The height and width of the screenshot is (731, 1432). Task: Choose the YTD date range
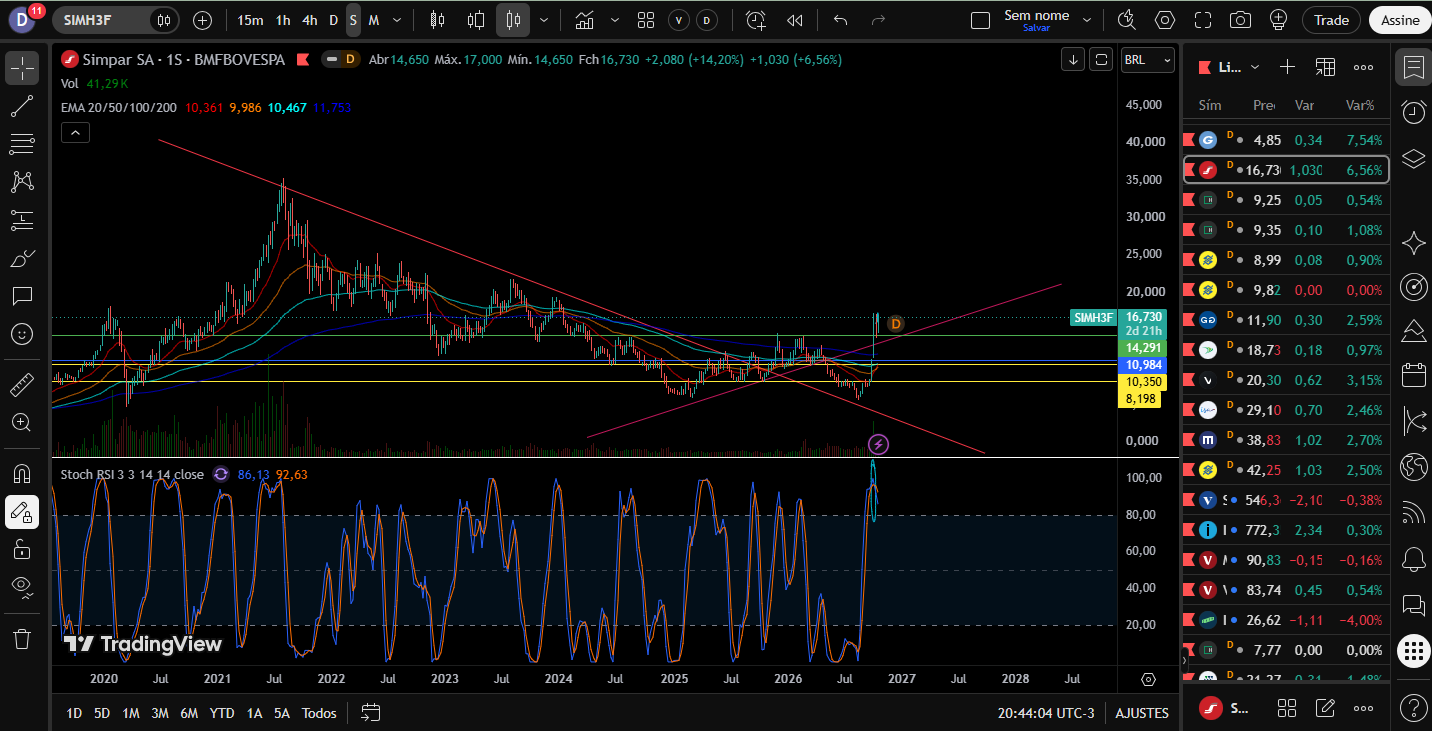(222, 713)
